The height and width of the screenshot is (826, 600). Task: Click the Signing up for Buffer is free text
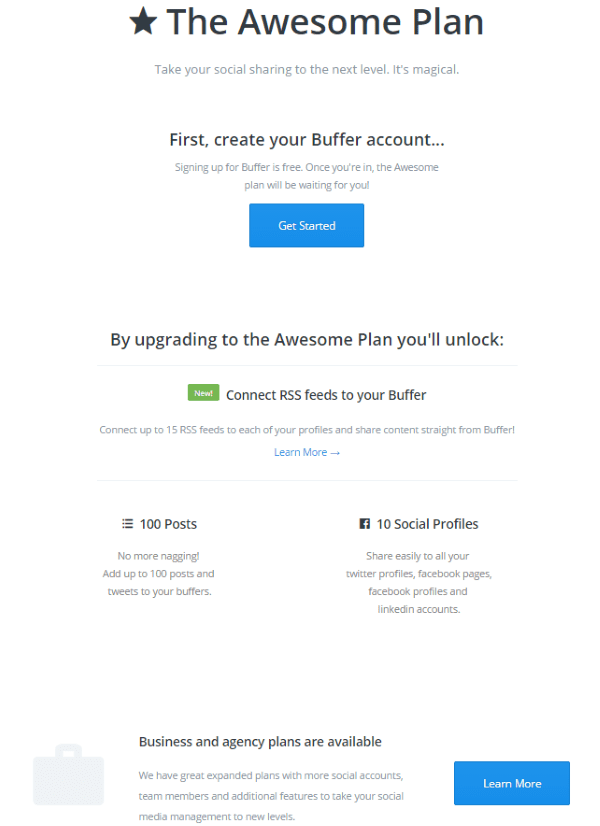[x=307, y=176]
